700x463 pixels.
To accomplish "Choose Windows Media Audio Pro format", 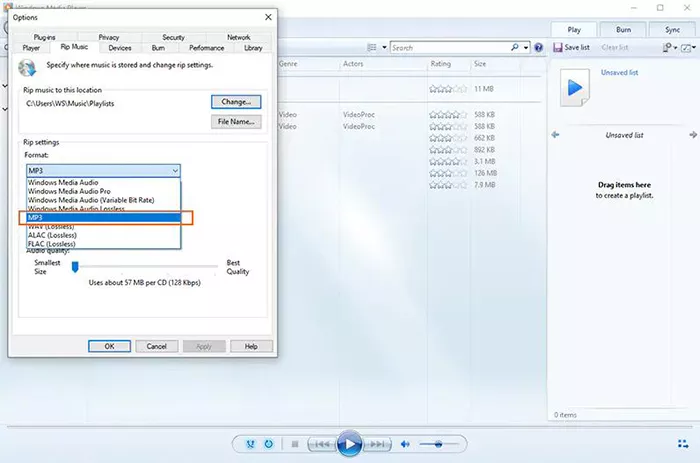I will (x=104, y=191).
